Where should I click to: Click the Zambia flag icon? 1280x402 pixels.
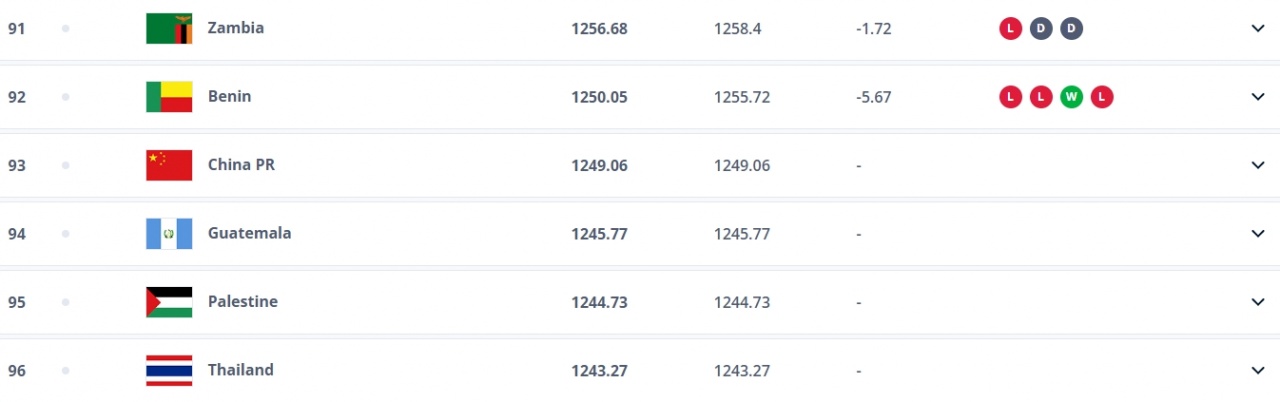pos(169,28)
